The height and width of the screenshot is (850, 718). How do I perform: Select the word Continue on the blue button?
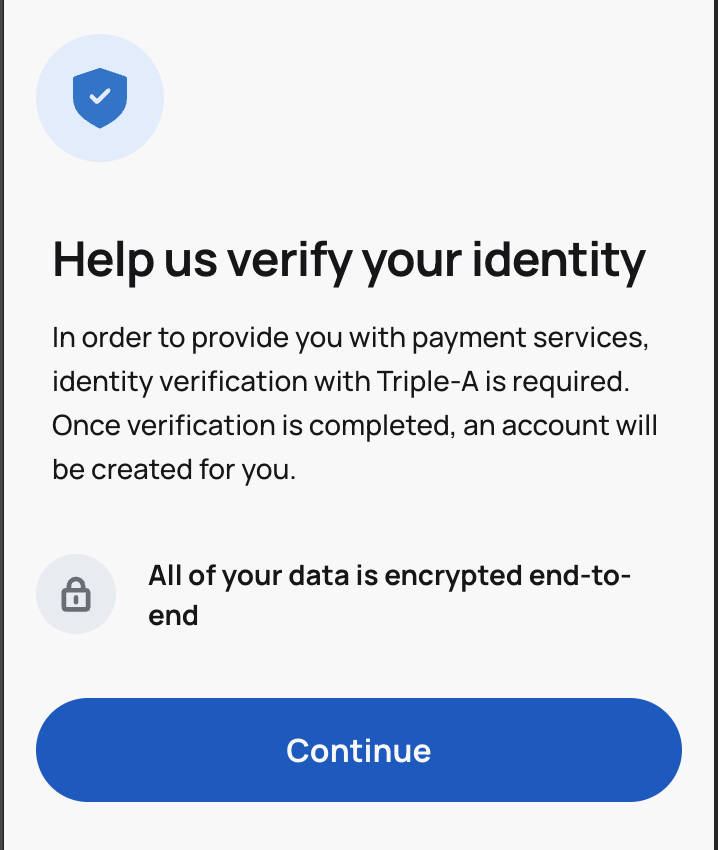click(358, 751)
